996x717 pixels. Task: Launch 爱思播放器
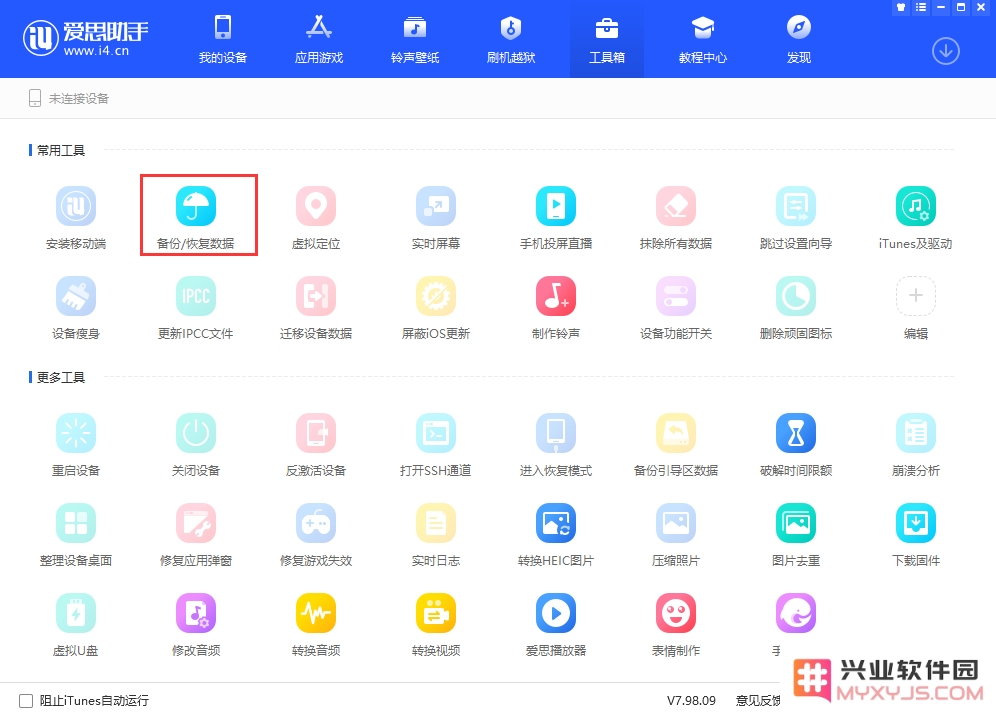(x=556, y=626)
